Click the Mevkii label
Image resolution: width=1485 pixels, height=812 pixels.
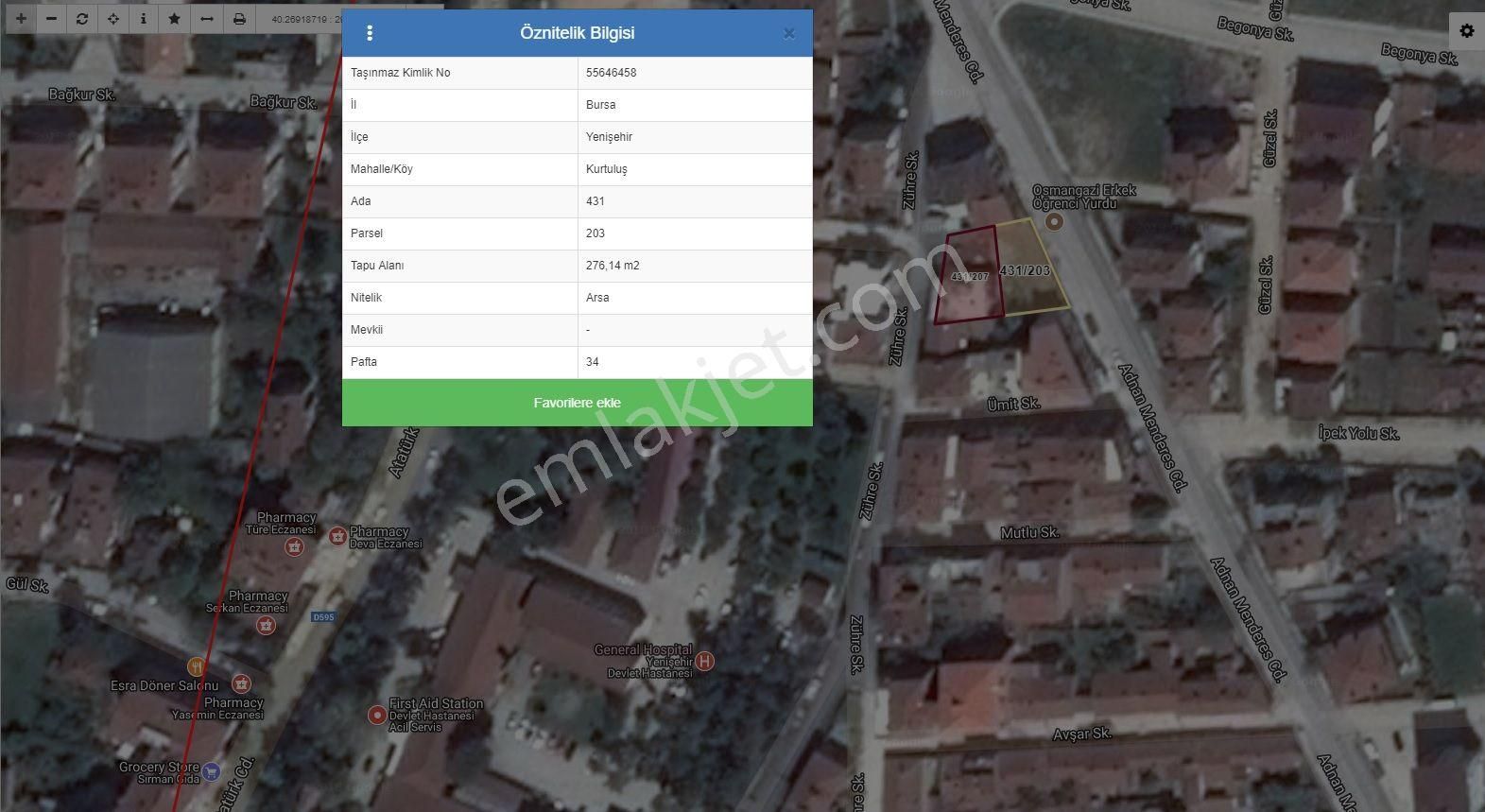(x=367, y=330)
